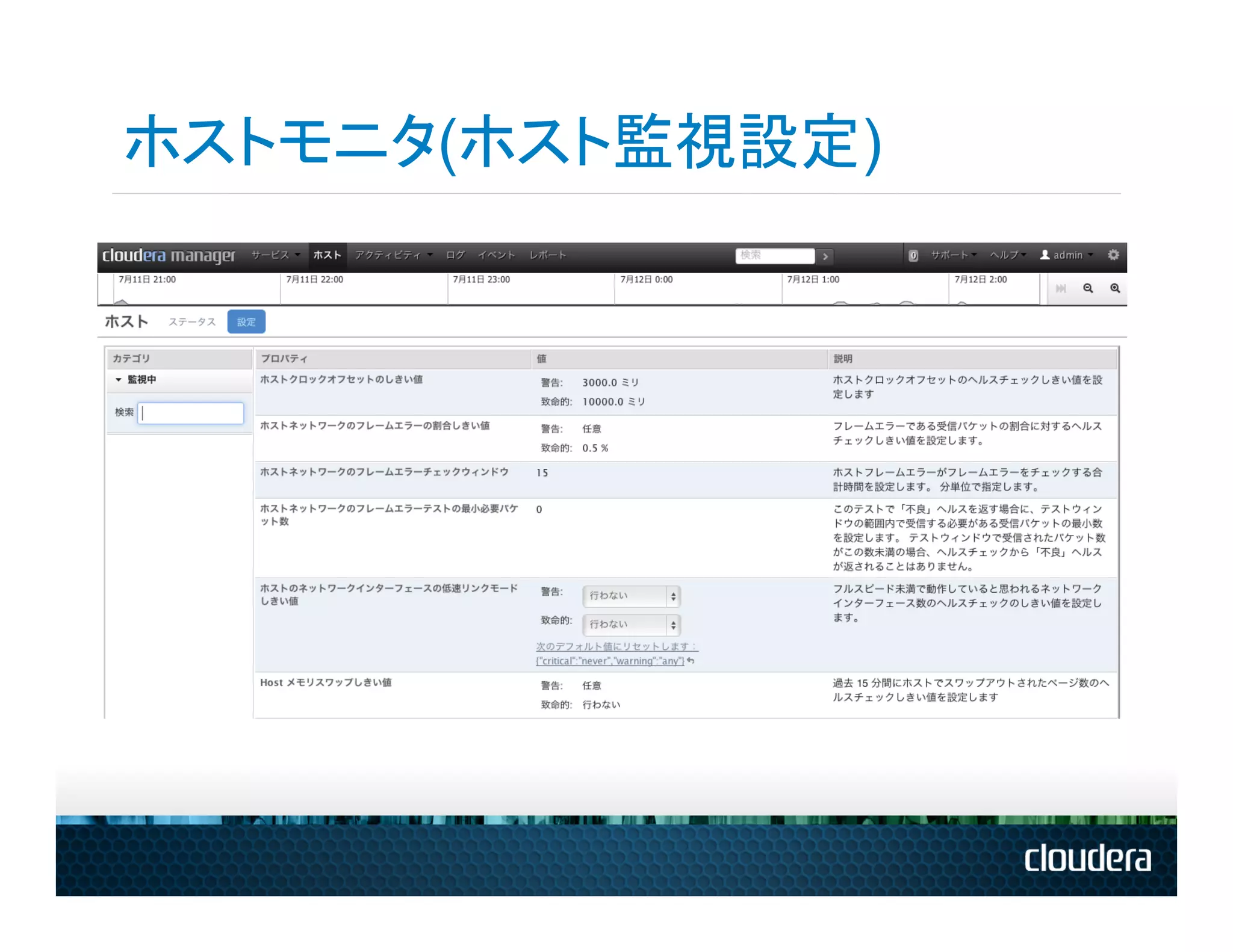Focus the navbar 検索 search field
This screenshot has width=1233, height=952.
[x=775, y=256]
